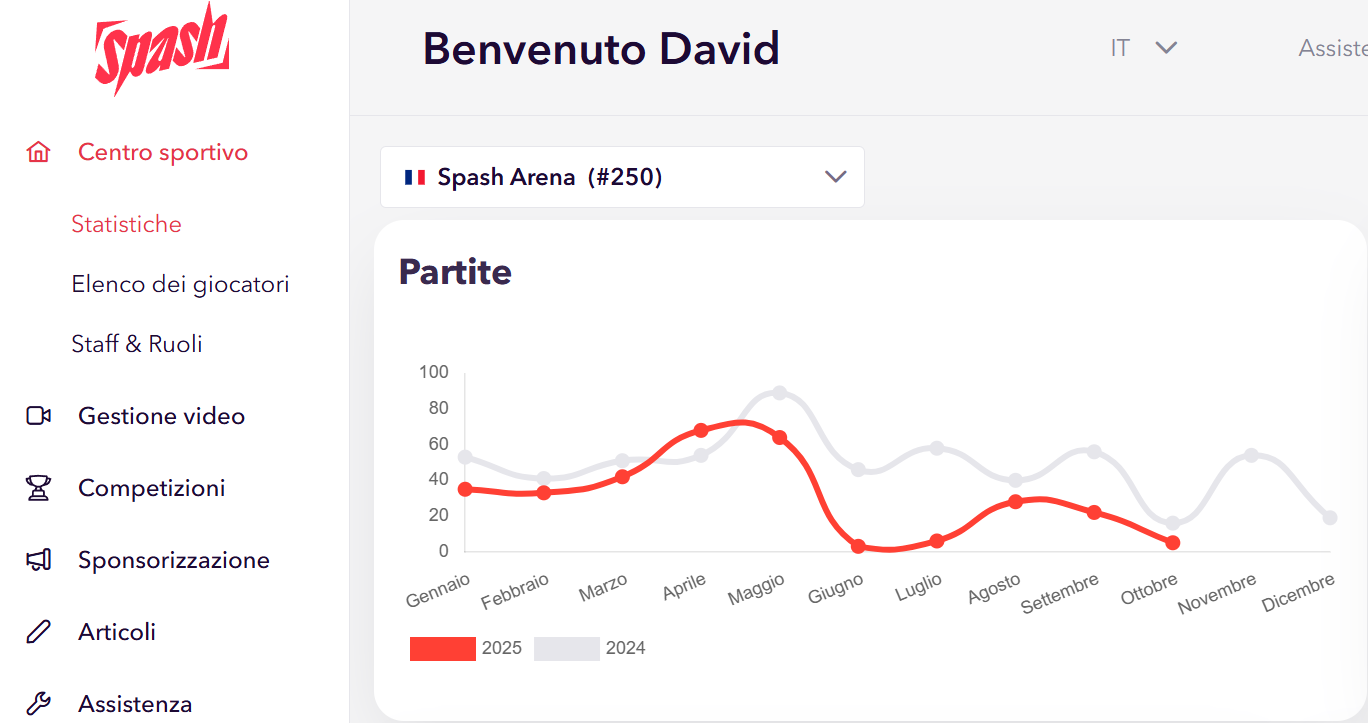The width and height of the screenshot is (1368, 723).
Task: Click the home icon beside Centro sportivo
Action: click(38, 152)
